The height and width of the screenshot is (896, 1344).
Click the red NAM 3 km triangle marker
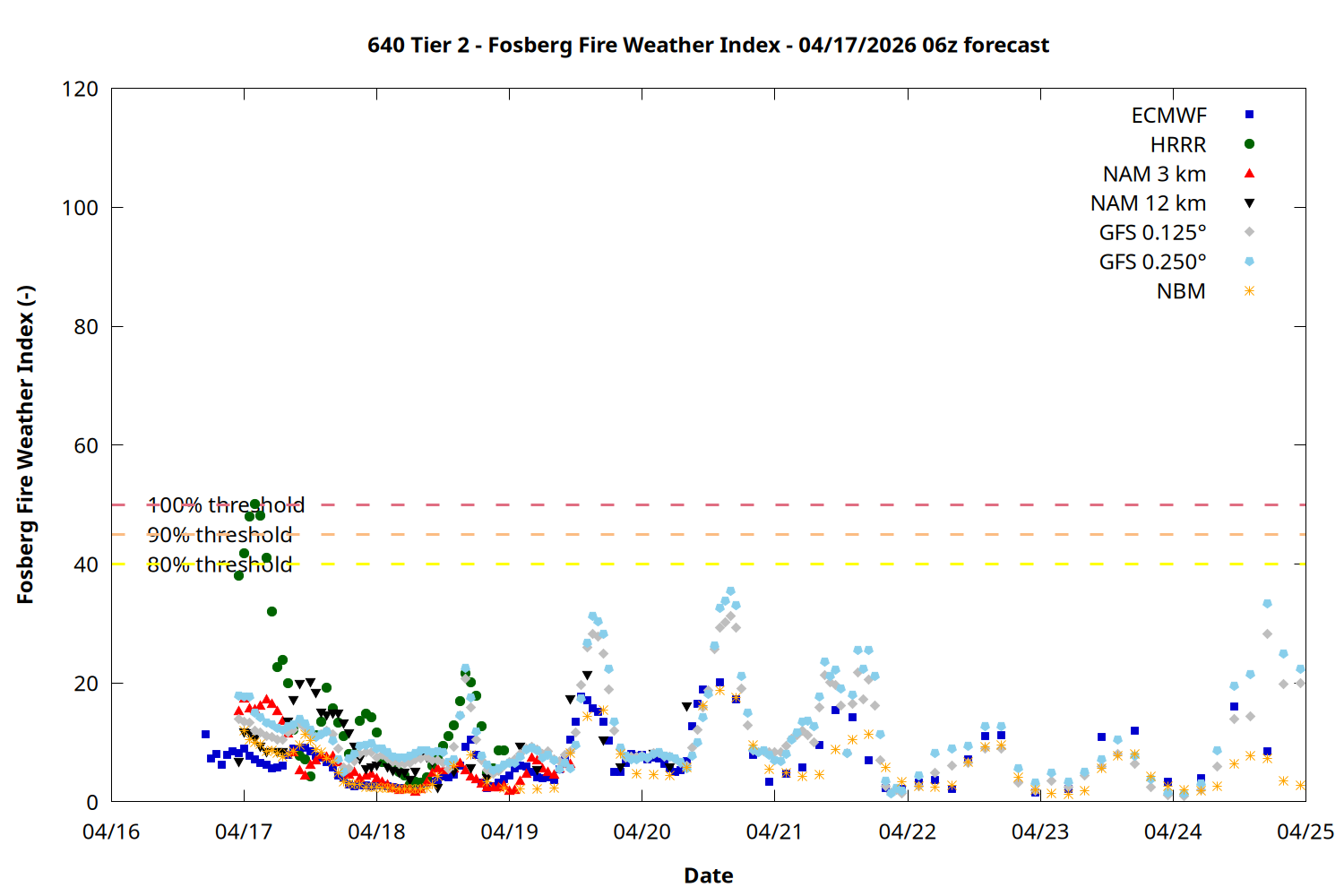point(1249,173)
